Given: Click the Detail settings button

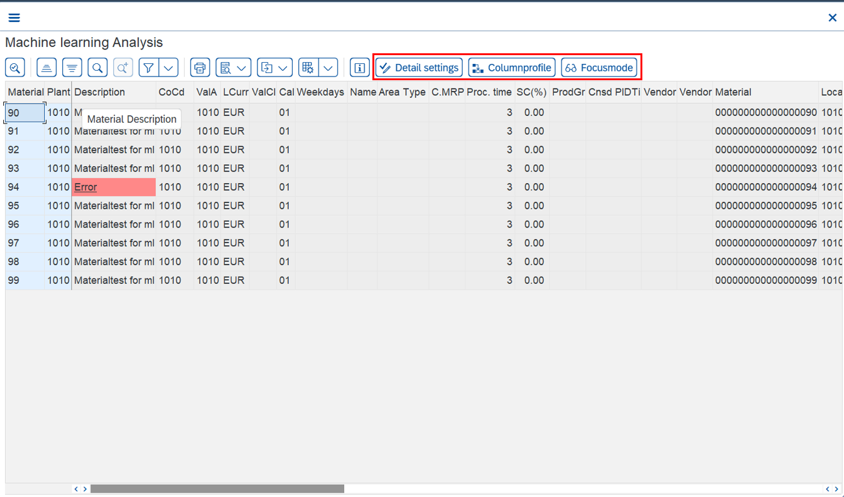Looking at the screenshot, I should [419, 68].
